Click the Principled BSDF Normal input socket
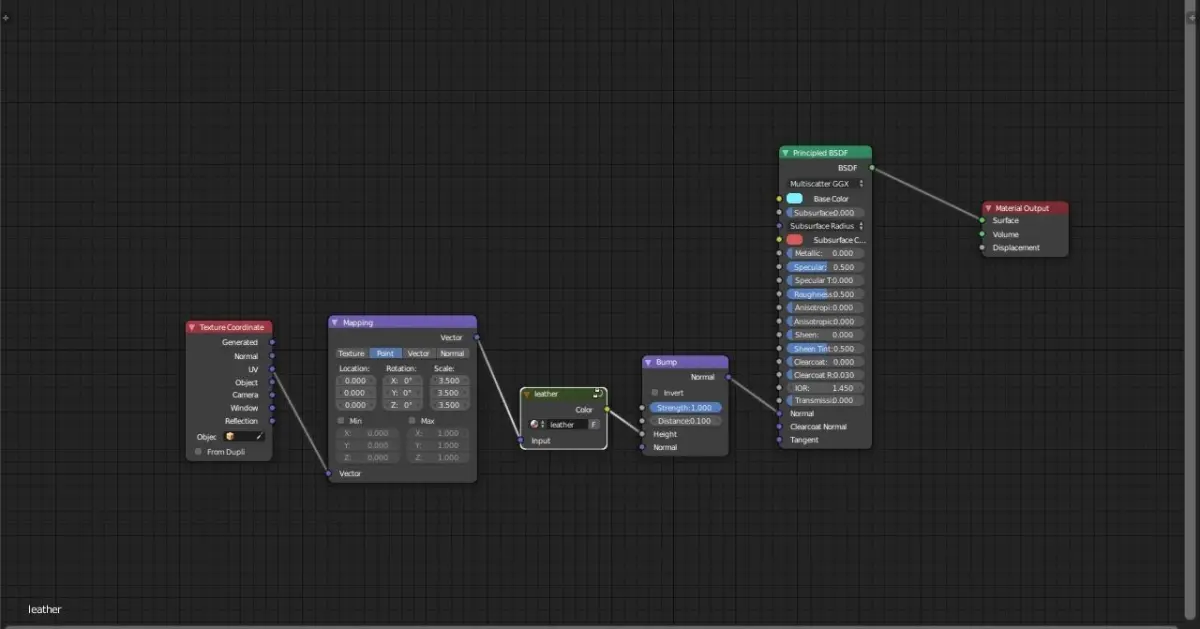This screenshot has height=629, width=1200. click(x=779, y=413)
